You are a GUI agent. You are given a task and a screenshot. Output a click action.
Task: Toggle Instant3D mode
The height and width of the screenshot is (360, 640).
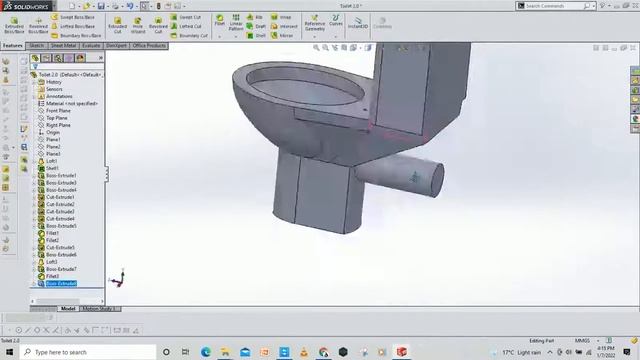[358, 23]
